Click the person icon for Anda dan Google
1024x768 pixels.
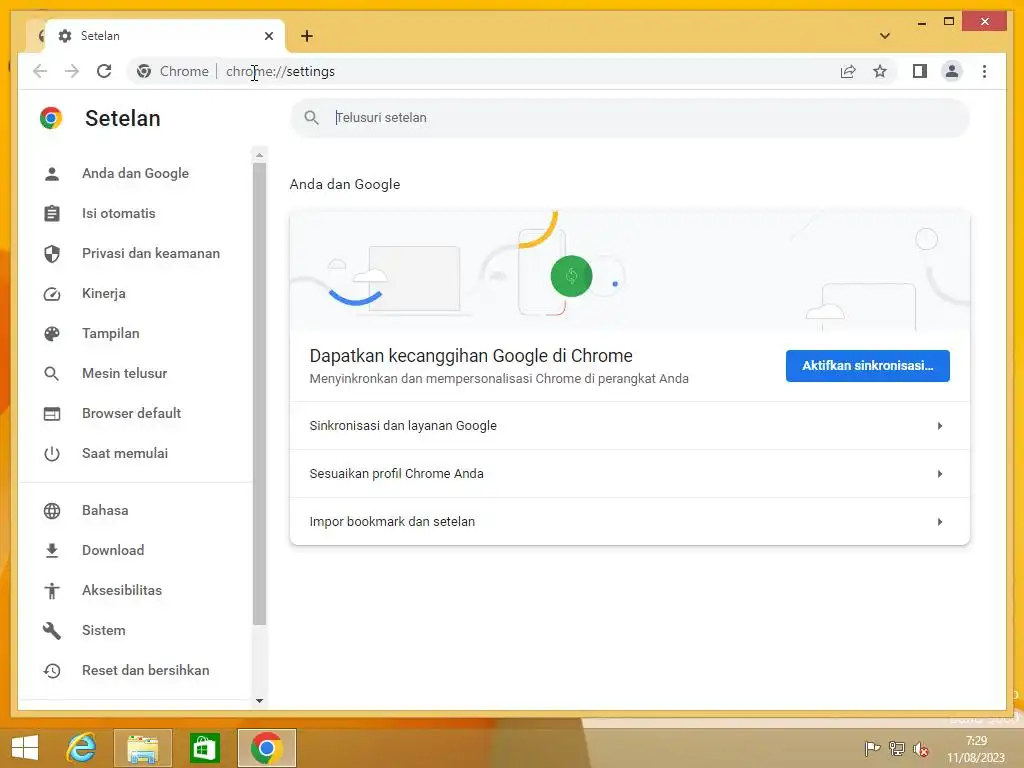(x=52, y=174)
